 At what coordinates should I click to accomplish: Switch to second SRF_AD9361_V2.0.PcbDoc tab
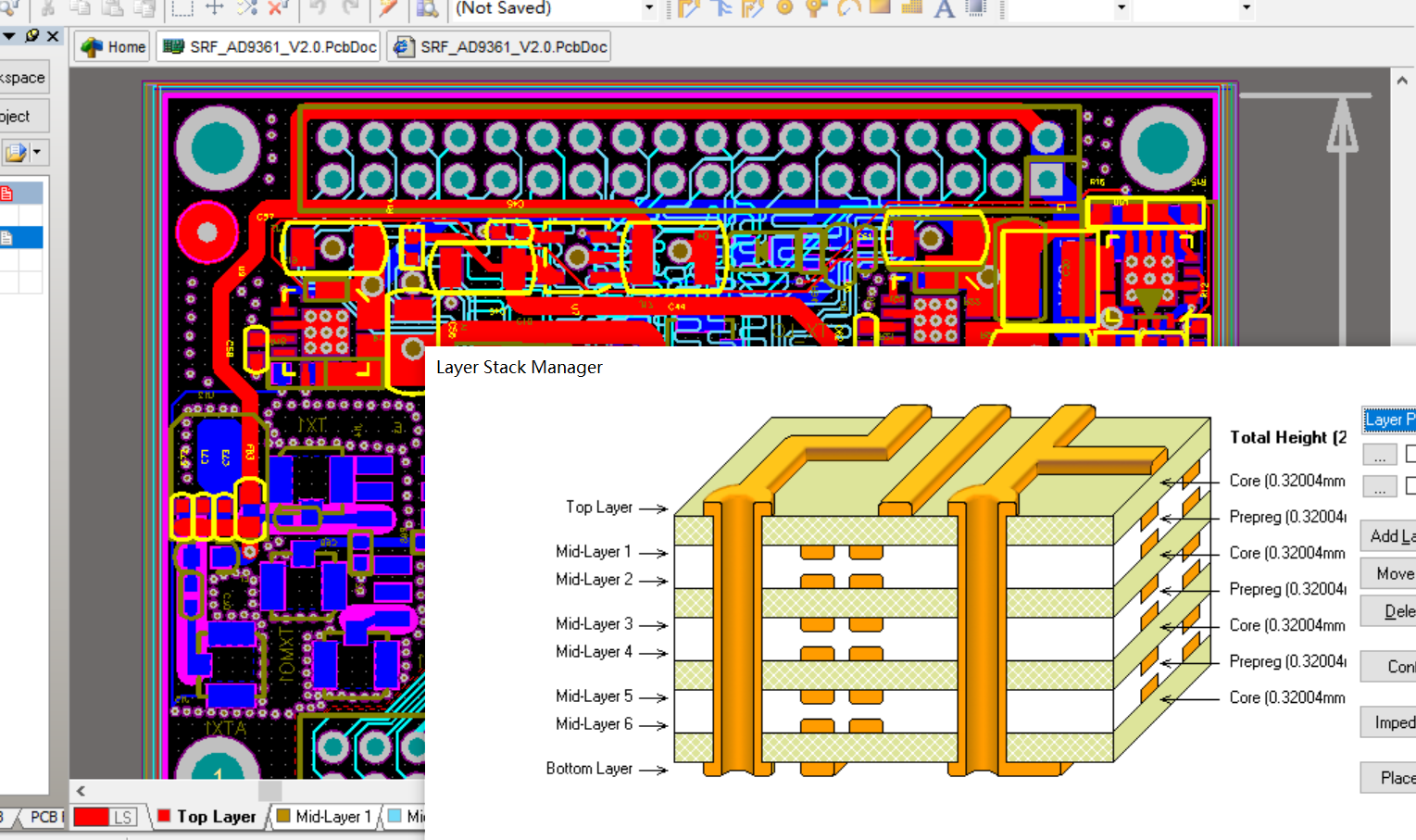point(500,47)
